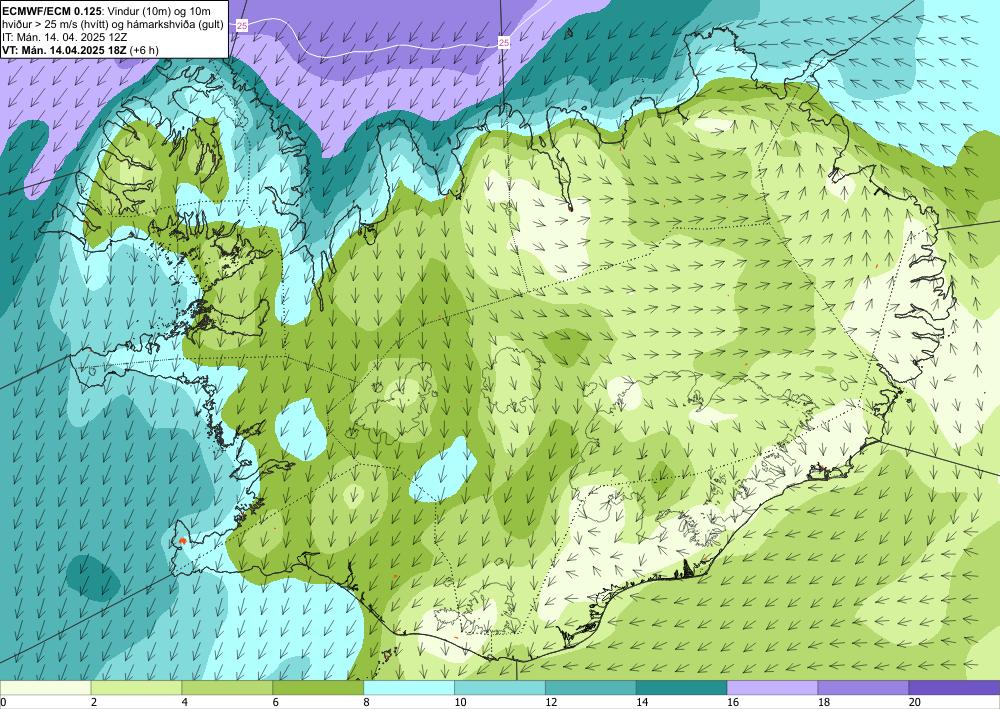
Task: Click the '10' legend scale label
Action: click(x=460, y=703)
